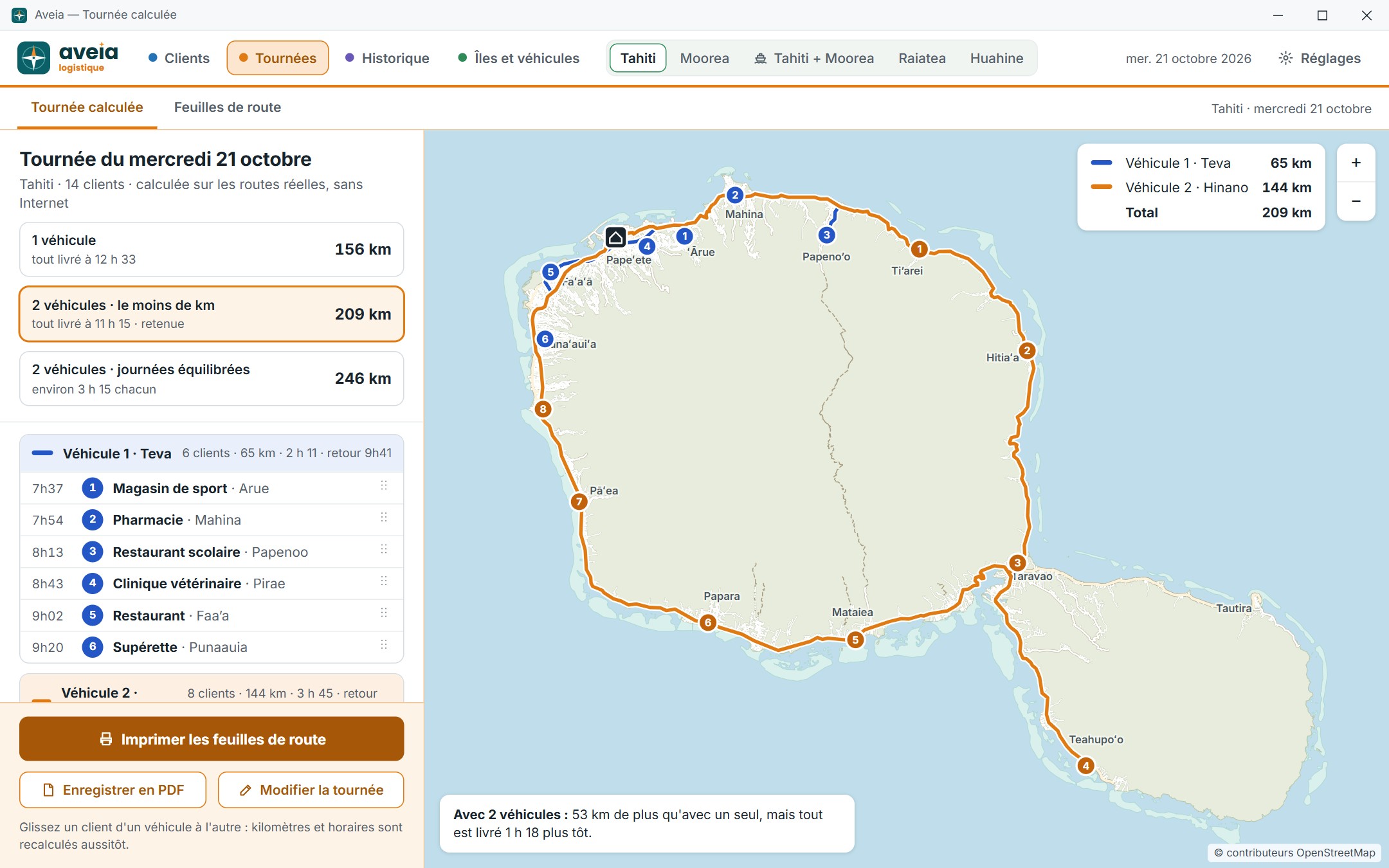Switch island to Raiatea
The image size is (1389, 868).
pyautogui.click(x=922, y=58)
